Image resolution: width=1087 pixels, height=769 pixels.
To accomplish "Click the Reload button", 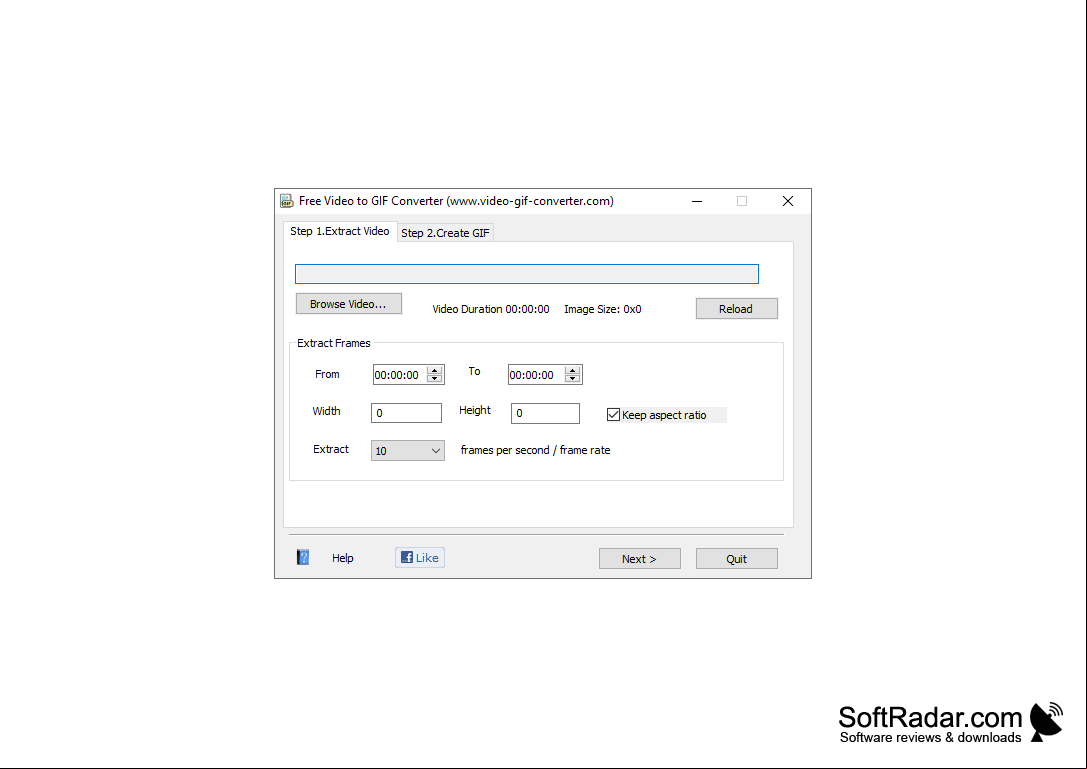I will coord(736,309).
